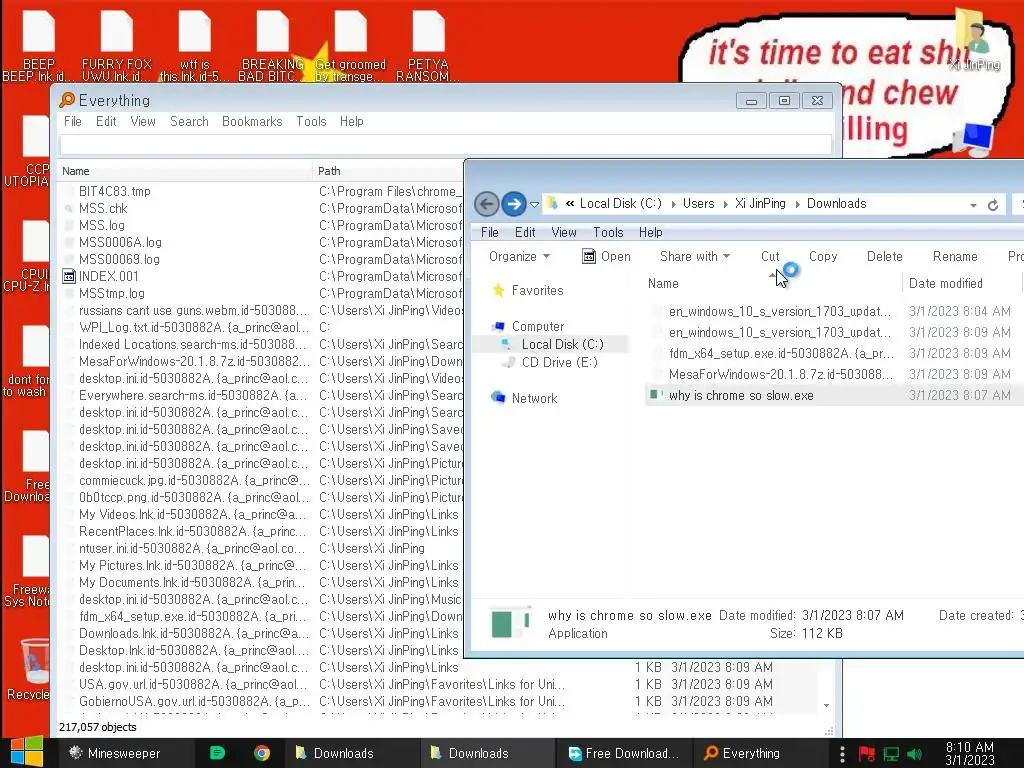Open Recycle Bin desktop icon

point(29,669)
